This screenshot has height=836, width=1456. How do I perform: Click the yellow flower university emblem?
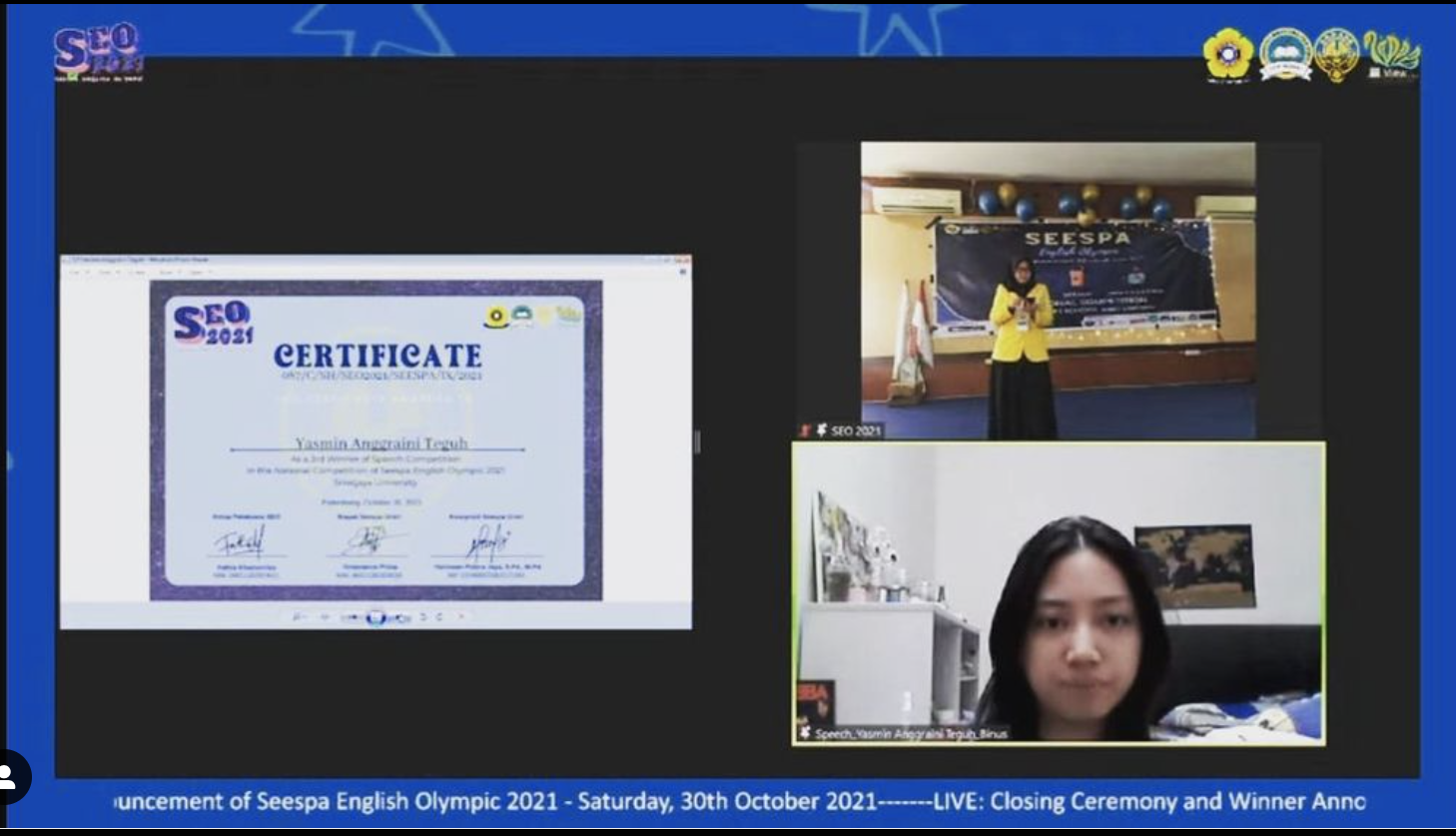[x=1227, y=54]
